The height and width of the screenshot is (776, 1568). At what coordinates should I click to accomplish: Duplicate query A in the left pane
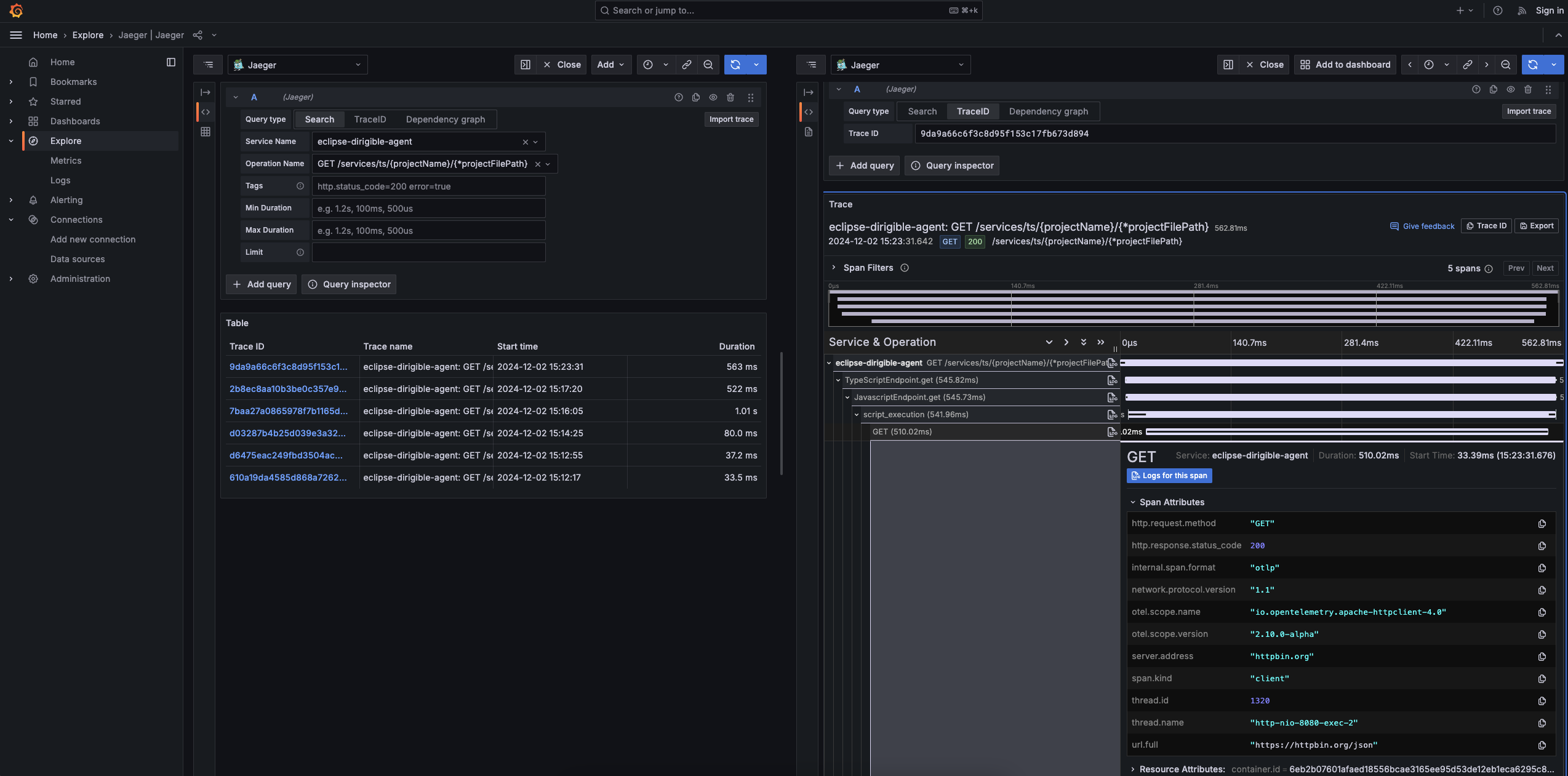[x=696, y=97]
